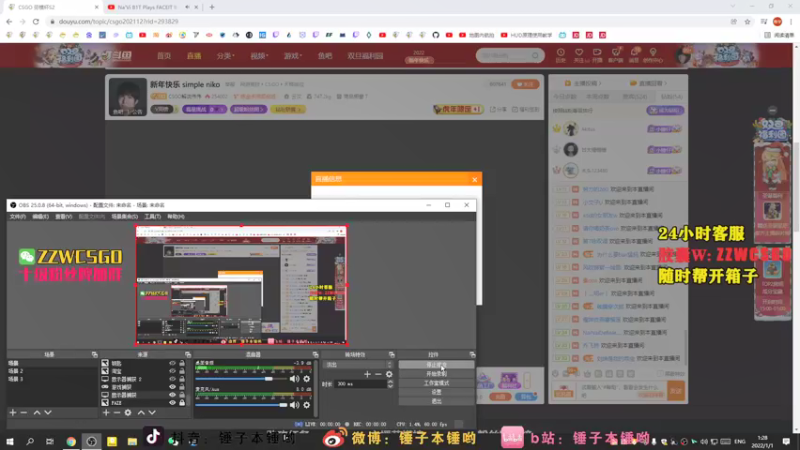Open Windows Start menu
Image resolution: width=800 pixels, height=450 pixels.
pyautogui.click(x=10, y=441)
